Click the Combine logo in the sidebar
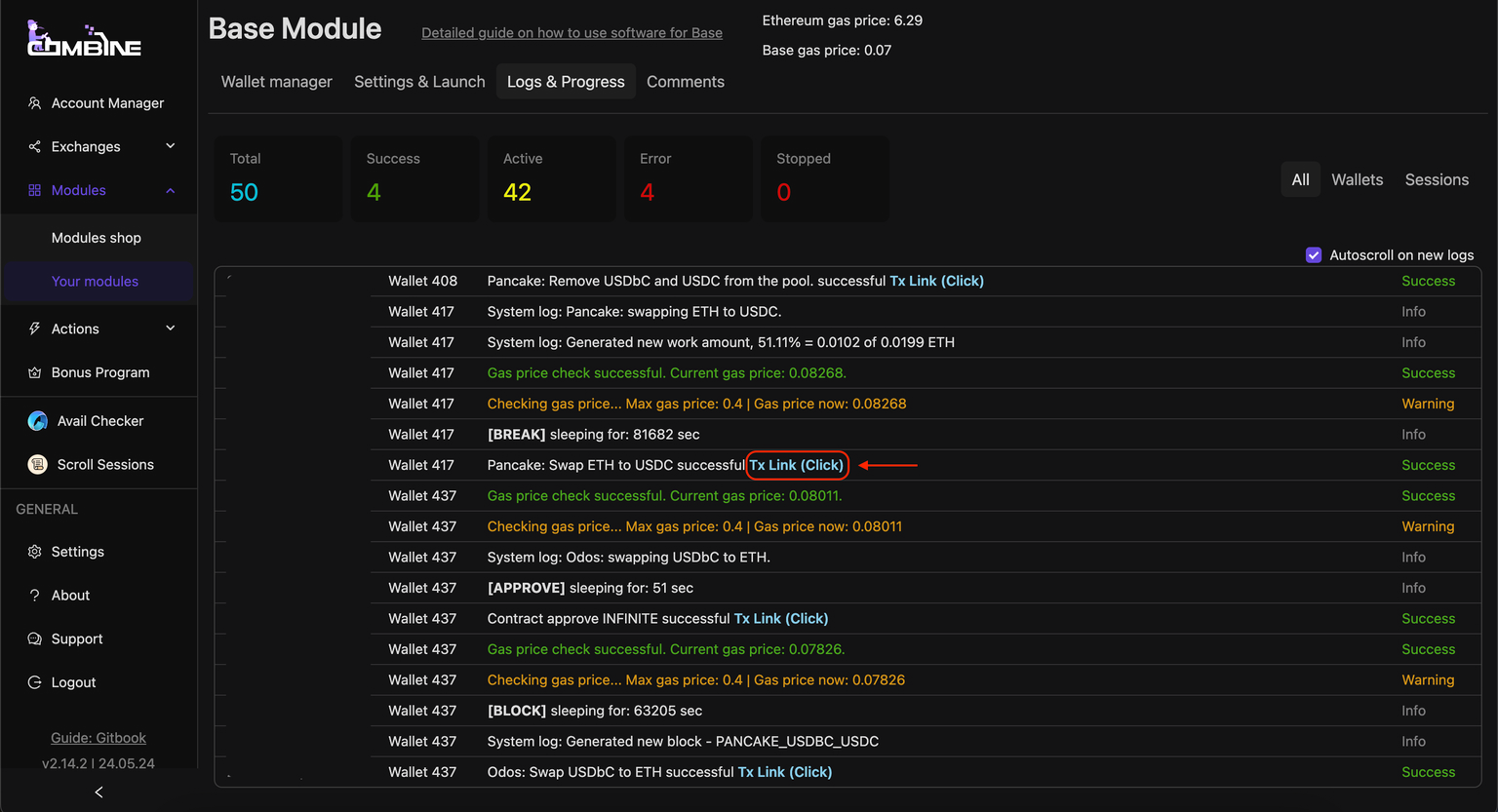Viewport: 1498px width, 812px height. tap(84, 39)
